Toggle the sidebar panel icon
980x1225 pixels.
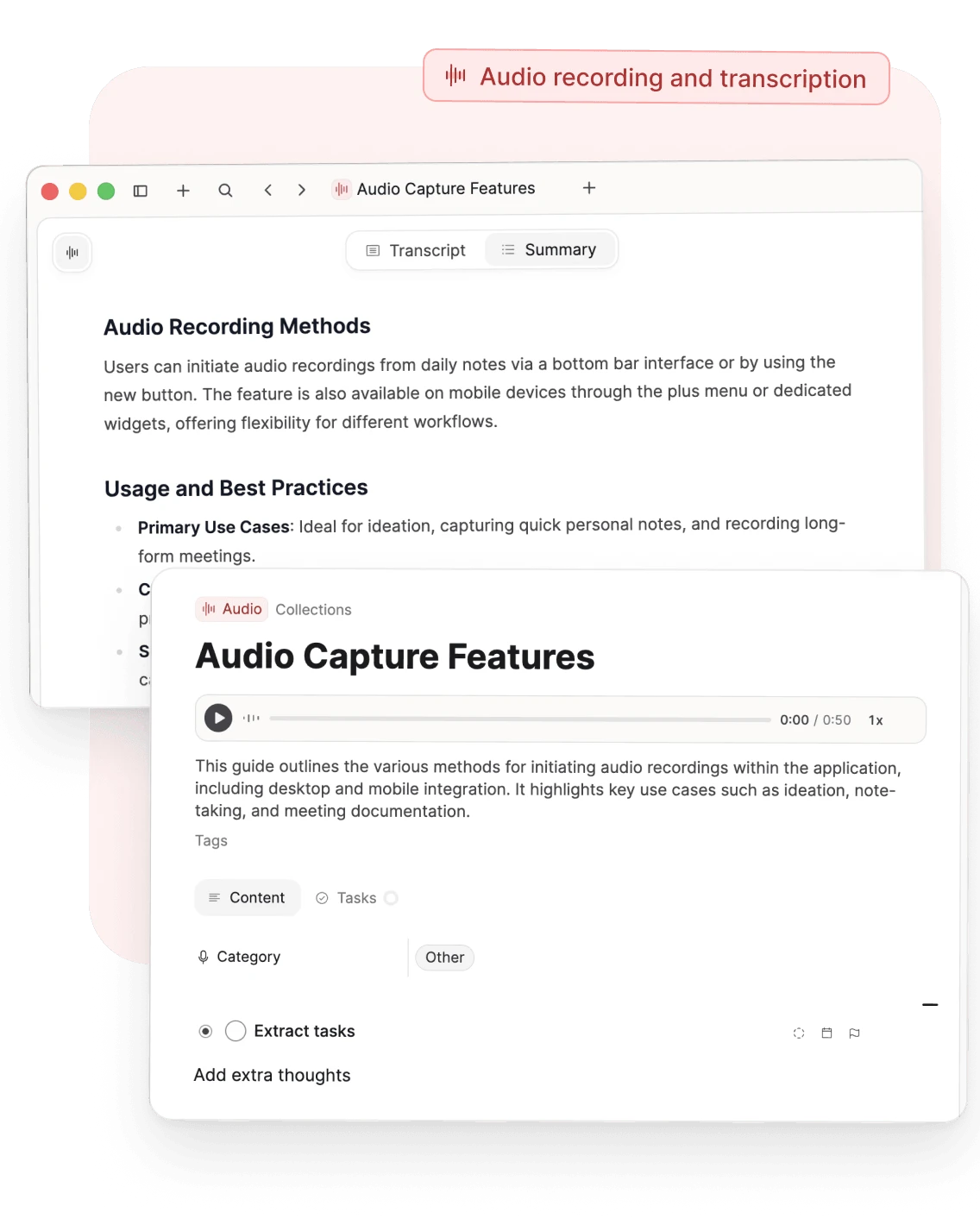click(x=140, y=191)
